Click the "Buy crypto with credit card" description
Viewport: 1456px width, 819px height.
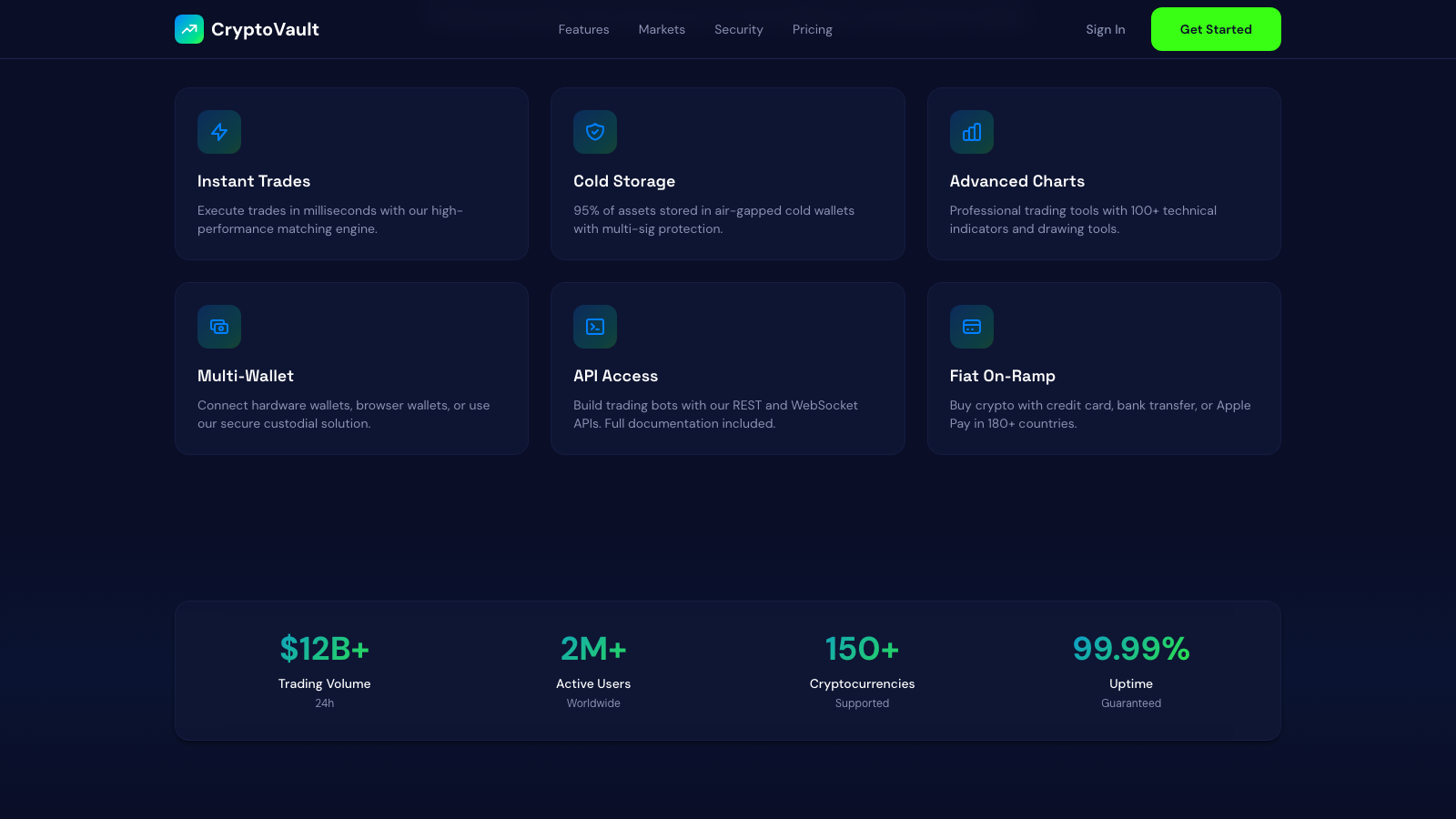pyautogui.click(x=1100, y=414)
